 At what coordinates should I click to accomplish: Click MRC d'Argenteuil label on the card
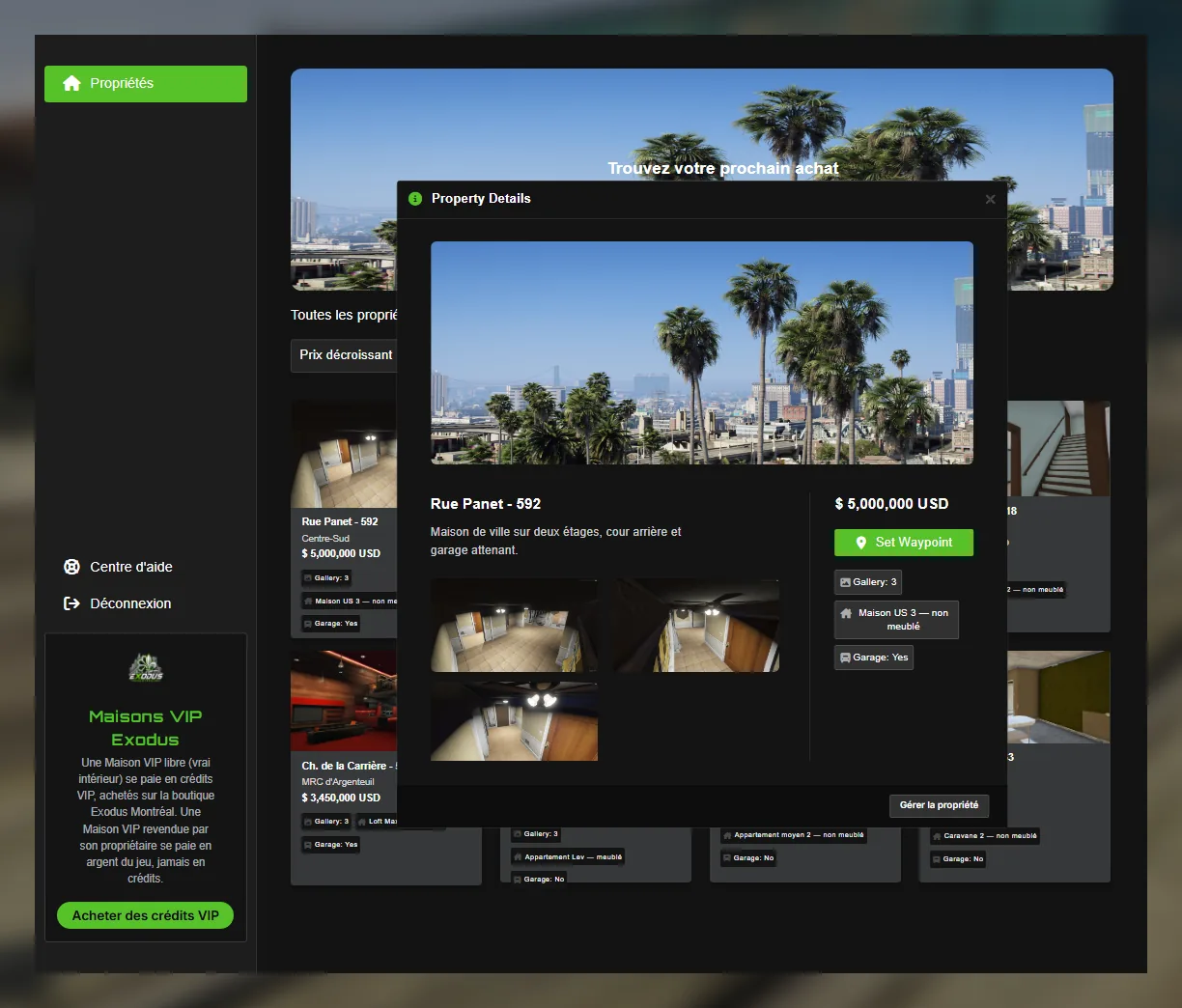point(338,782)
